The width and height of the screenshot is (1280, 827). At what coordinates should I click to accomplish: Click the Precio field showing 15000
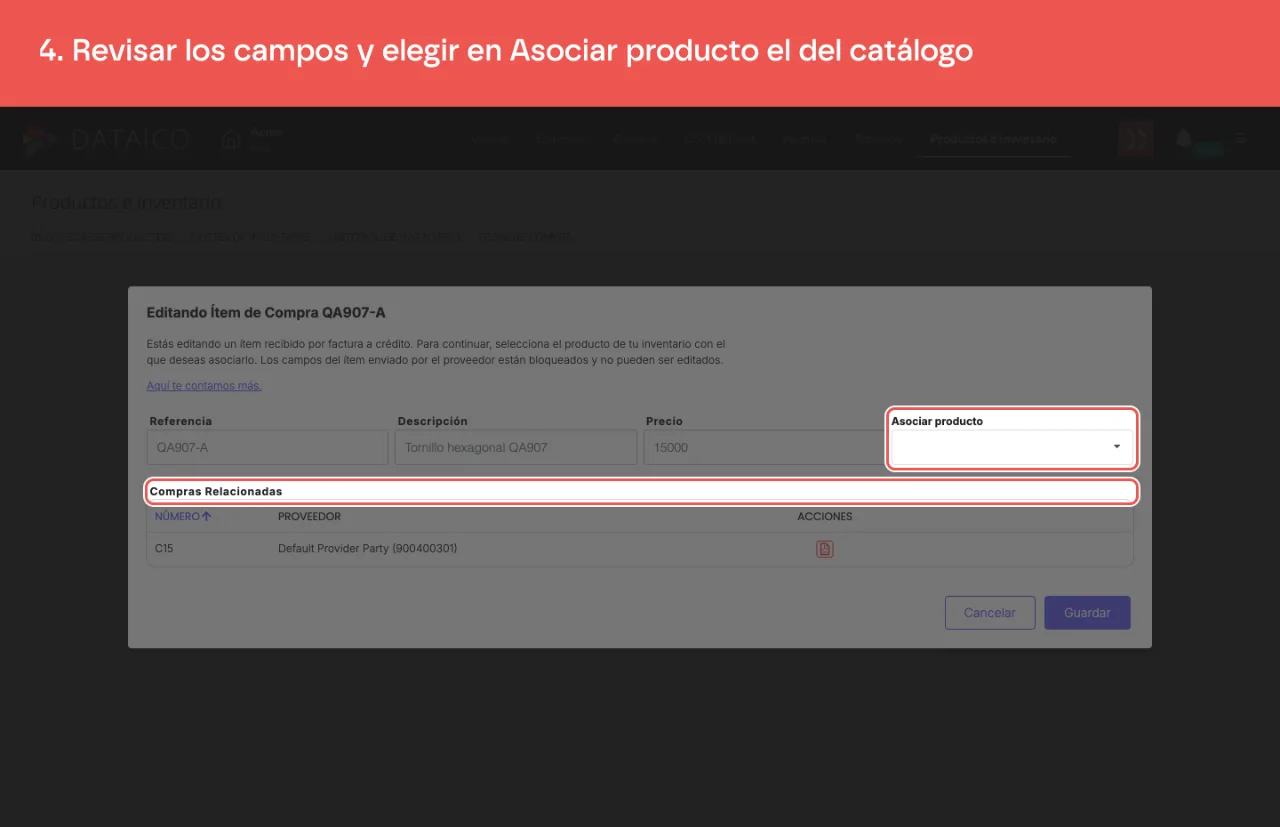coord(765,448)
